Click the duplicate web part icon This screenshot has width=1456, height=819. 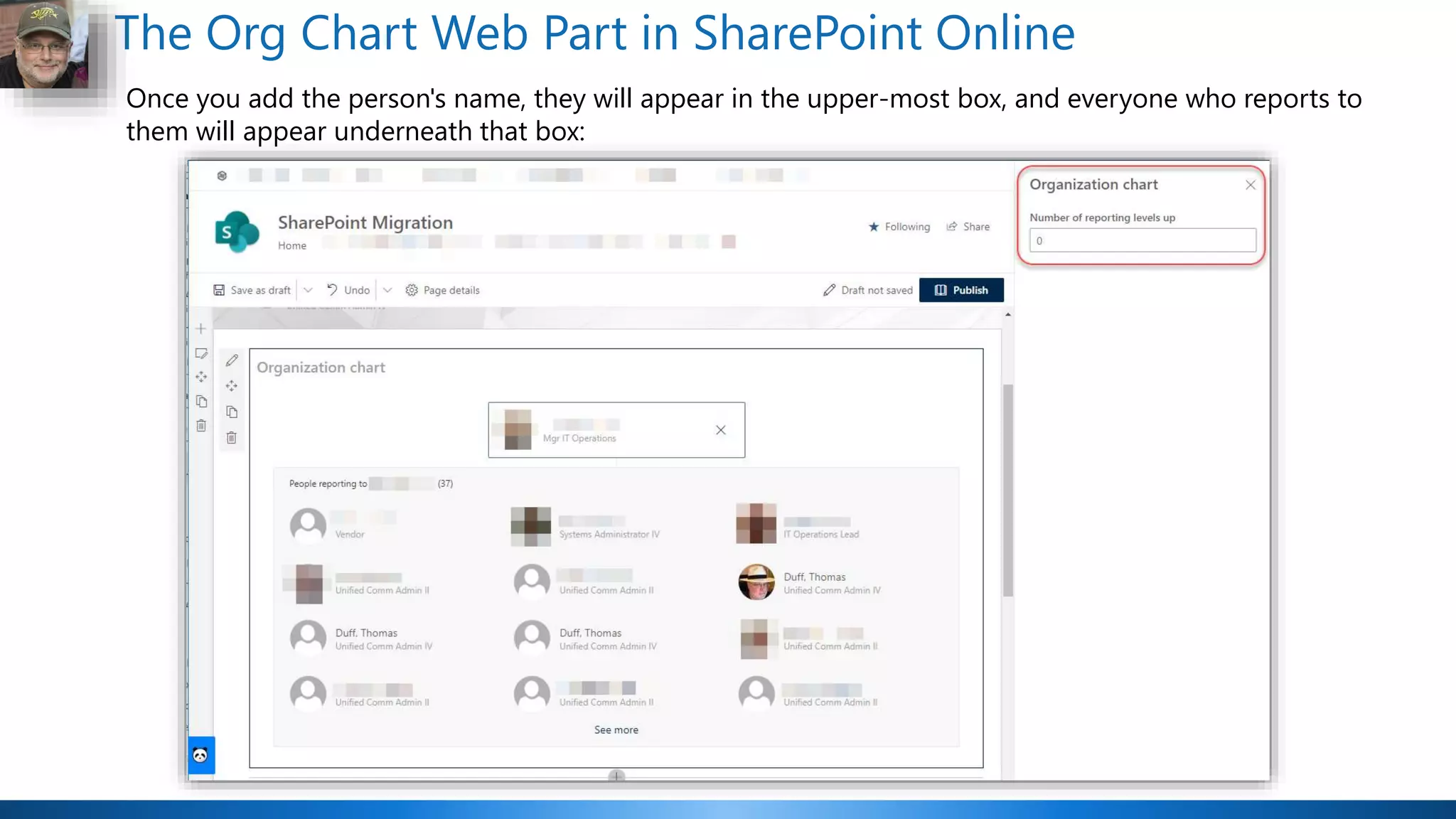232,412
